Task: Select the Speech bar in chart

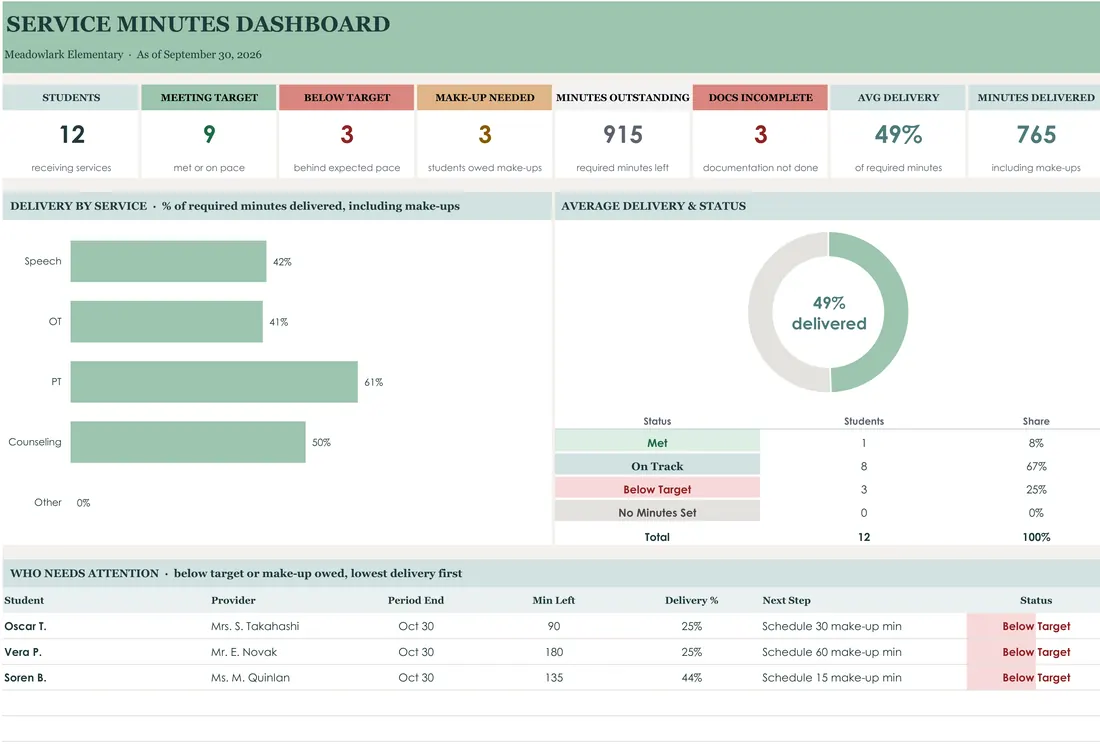Action: 168,262
